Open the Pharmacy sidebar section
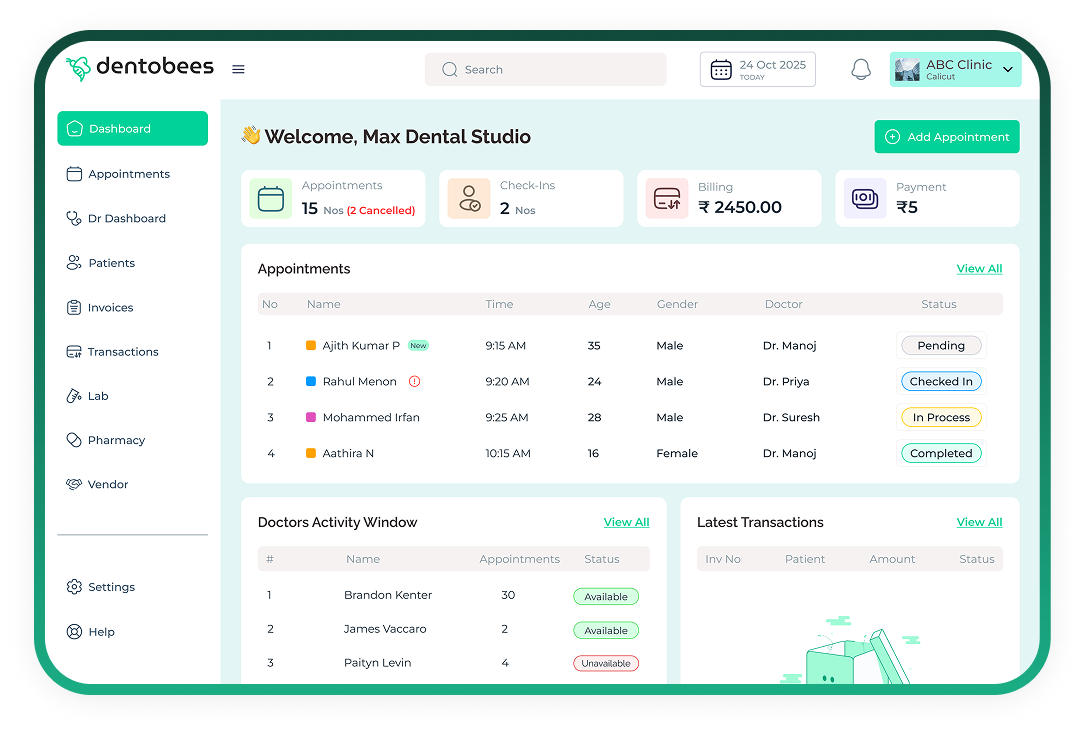This screenshot has width=1085, height=733. coord(116,440)
